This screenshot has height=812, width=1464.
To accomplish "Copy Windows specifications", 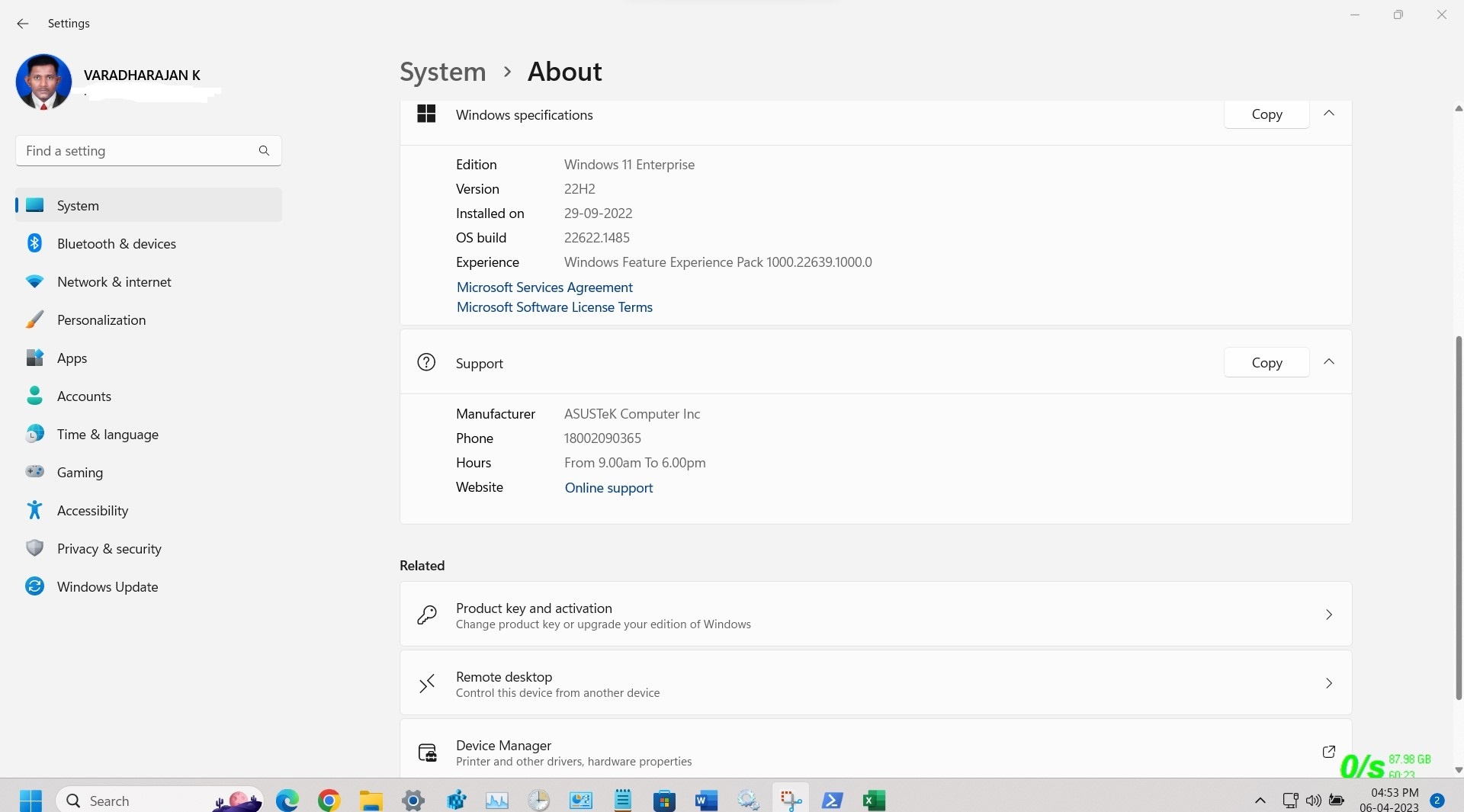I will [1267, 114].
